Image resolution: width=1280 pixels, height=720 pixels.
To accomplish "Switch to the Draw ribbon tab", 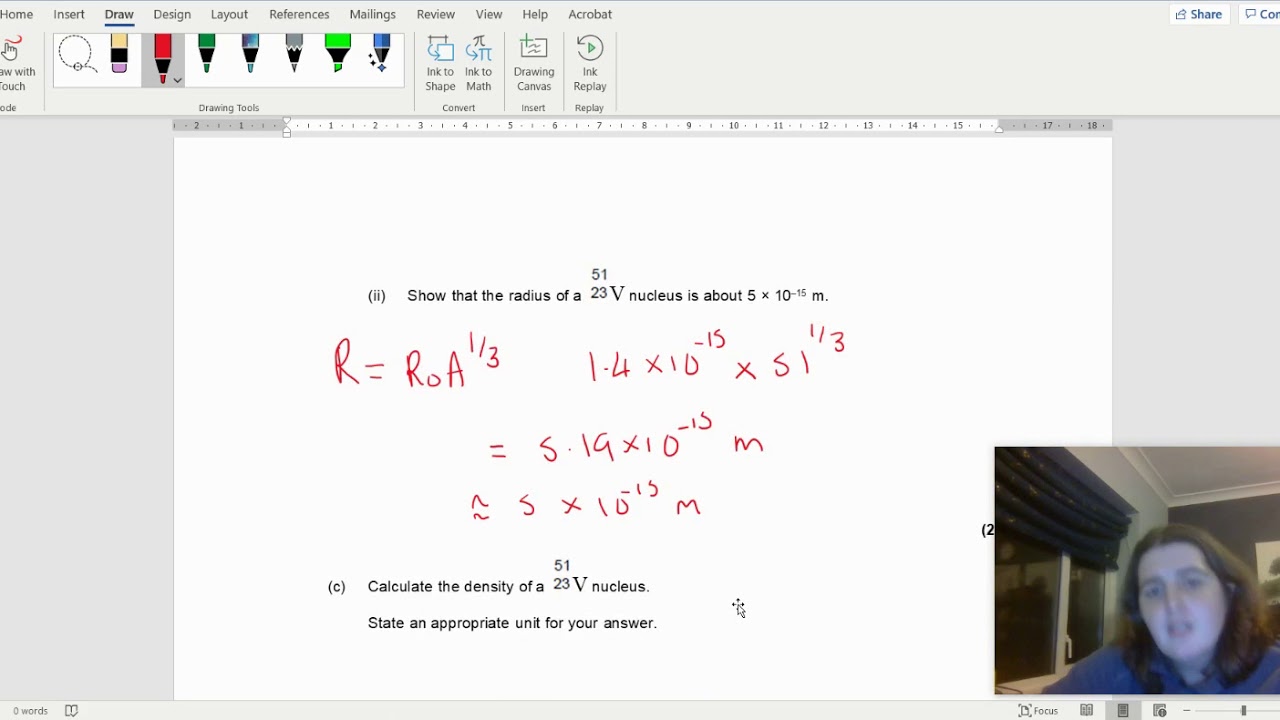I will (119, 14).
